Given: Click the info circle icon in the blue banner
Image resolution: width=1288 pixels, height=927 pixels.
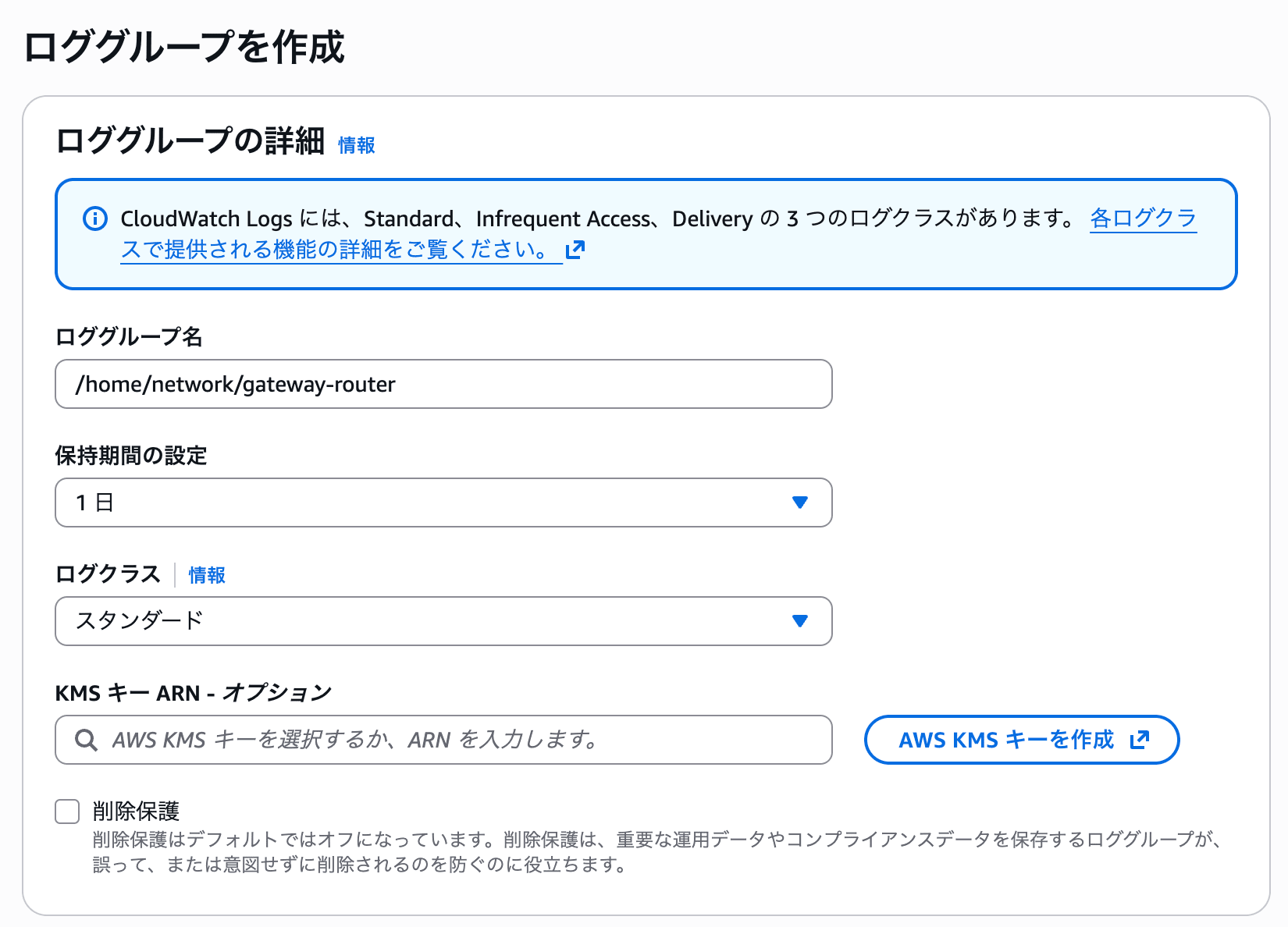Looking at the screenshot, I should pos(95,219).
